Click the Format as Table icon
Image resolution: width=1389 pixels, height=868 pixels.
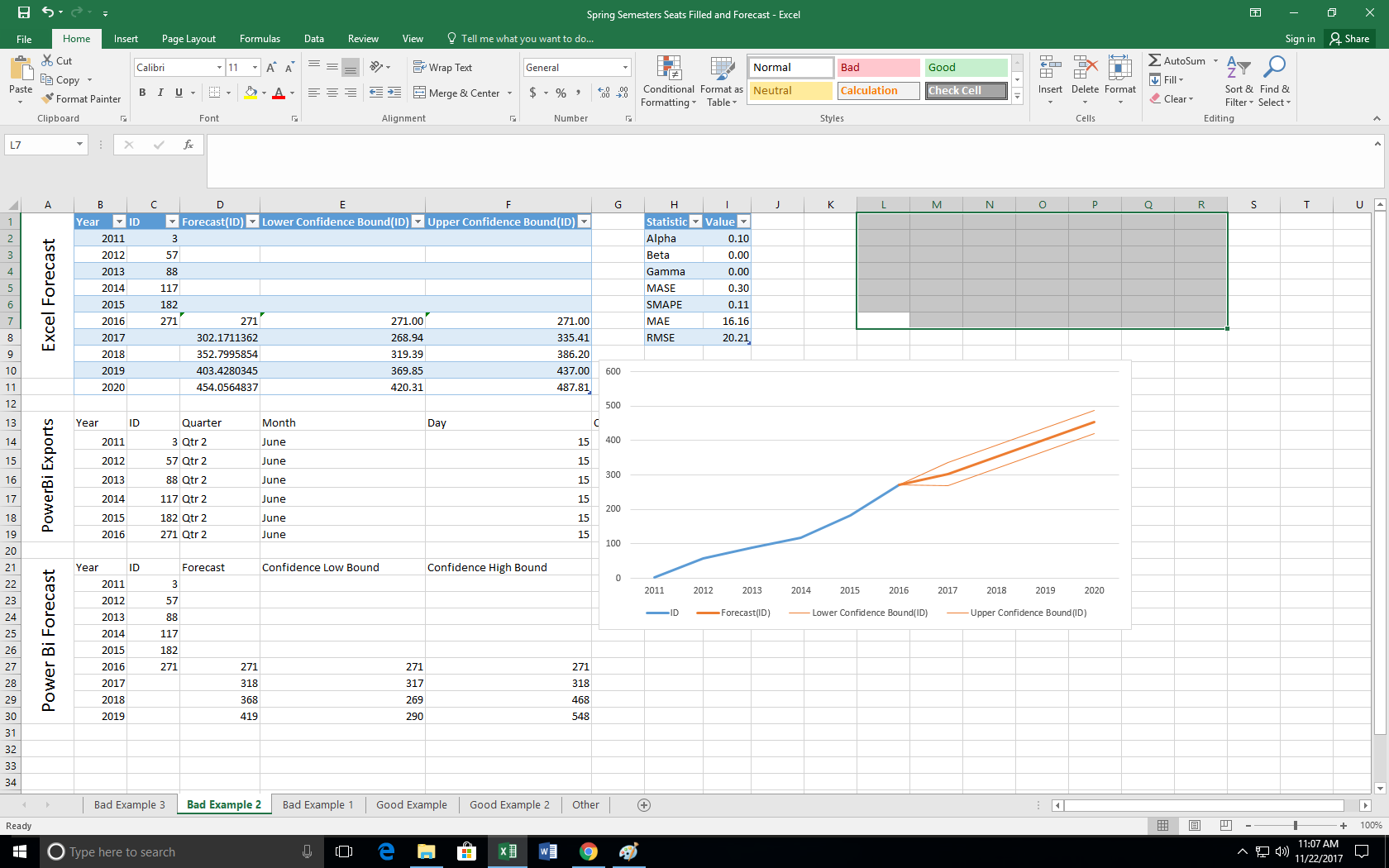tap(722, 68)
